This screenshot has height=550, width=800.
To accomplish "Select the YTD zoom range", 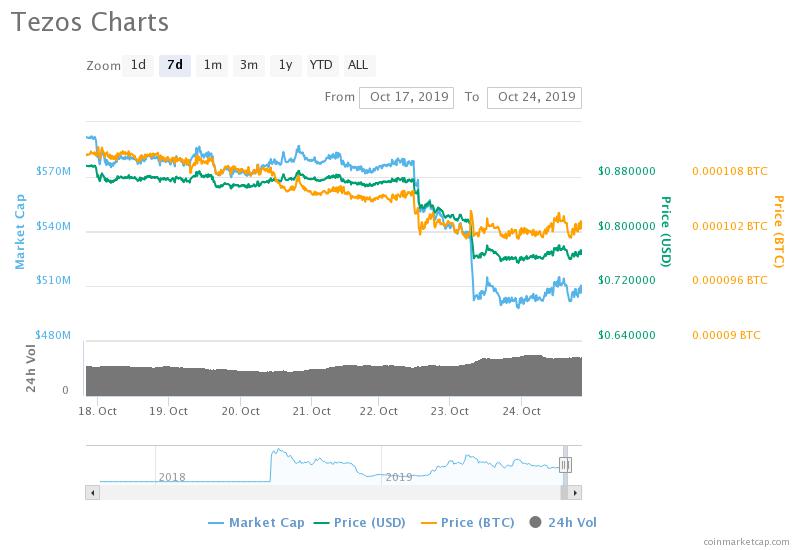I will (x=321, y=65).
